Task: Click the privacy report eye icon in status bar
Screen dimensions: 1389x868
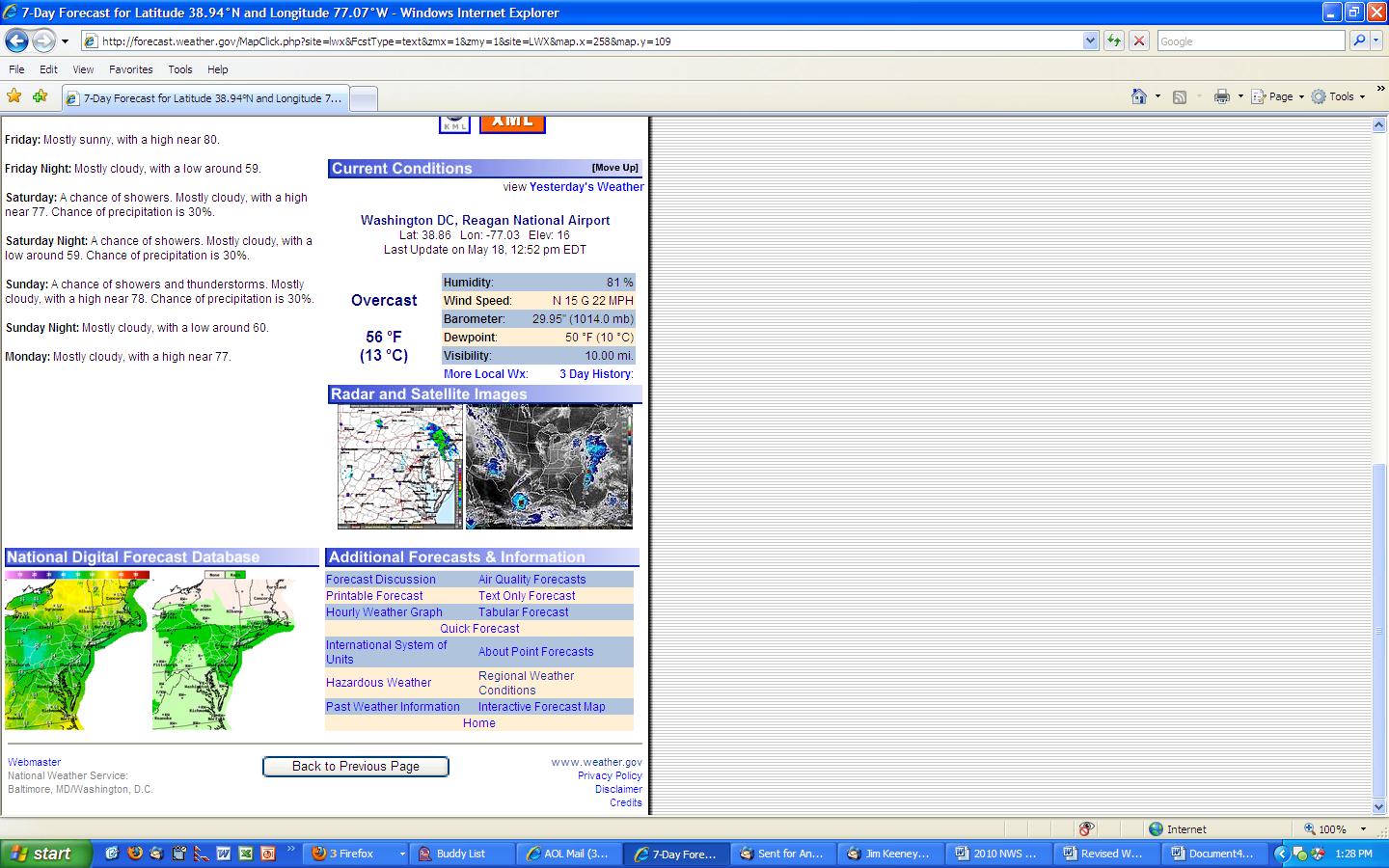Action: [1087, 829]
